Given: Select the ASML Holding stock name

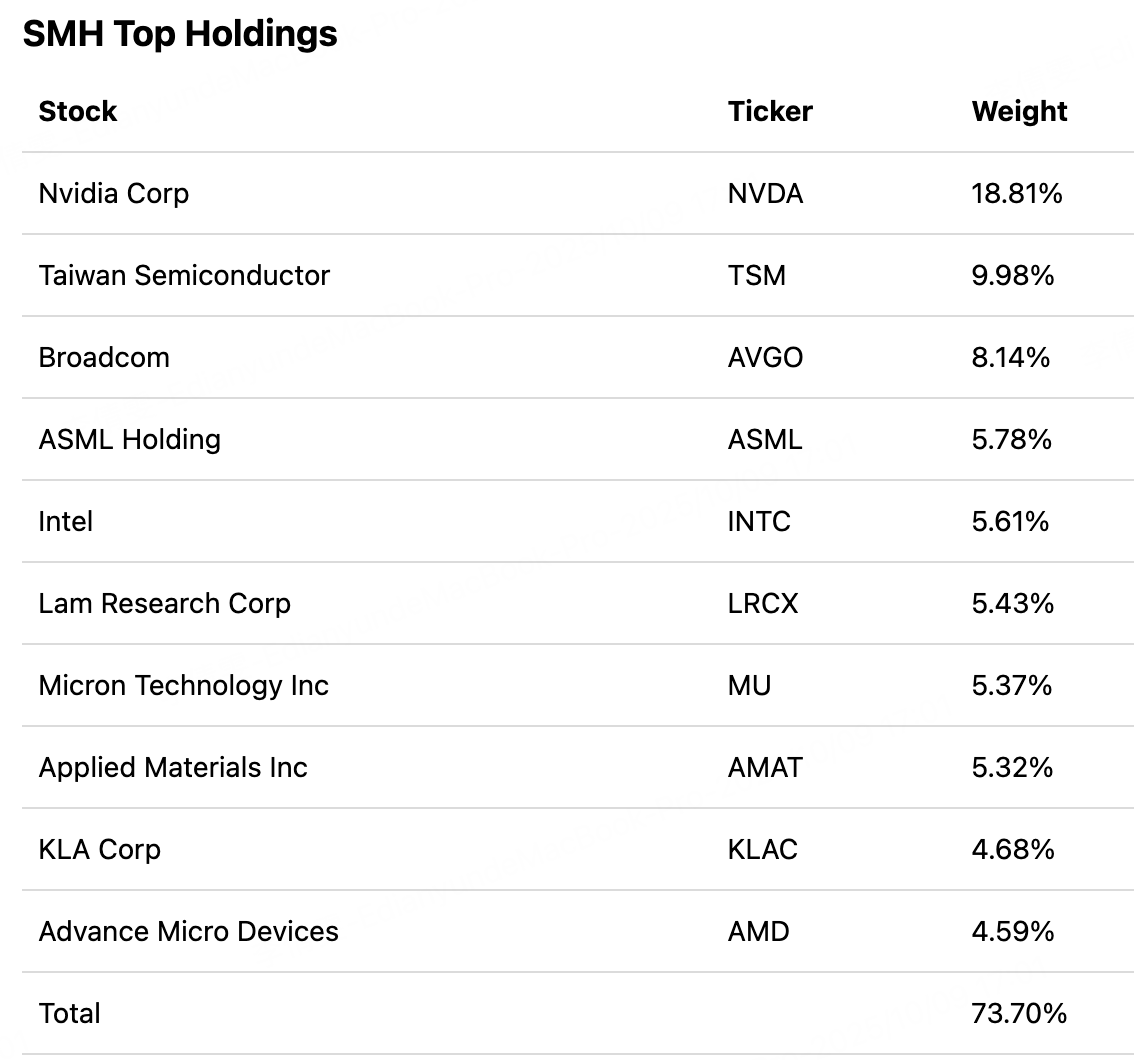Looking at the screenshot, I should (x=130, y=439).
